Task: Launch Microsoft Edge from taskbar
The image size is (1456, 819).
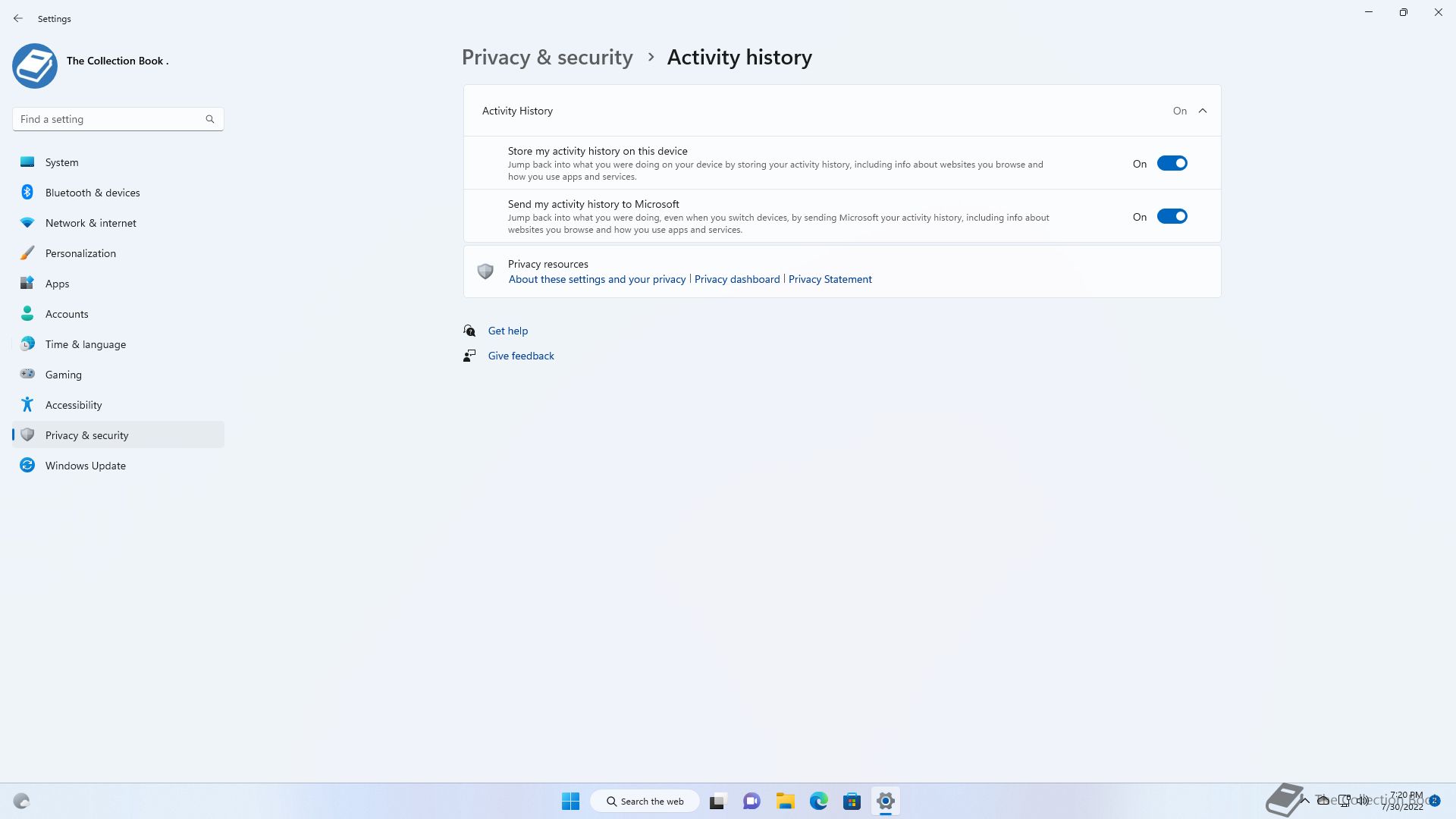Action: coord(818,801)
